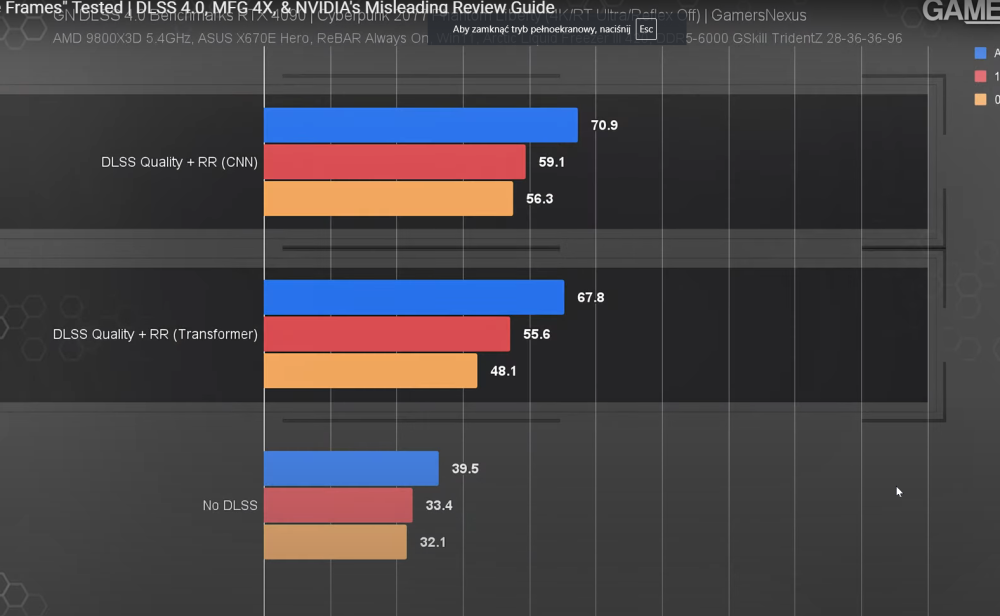Screen dimensions: 1000x616
Task: Click the red Transformer bar
Action: click(x=387, y=334)
